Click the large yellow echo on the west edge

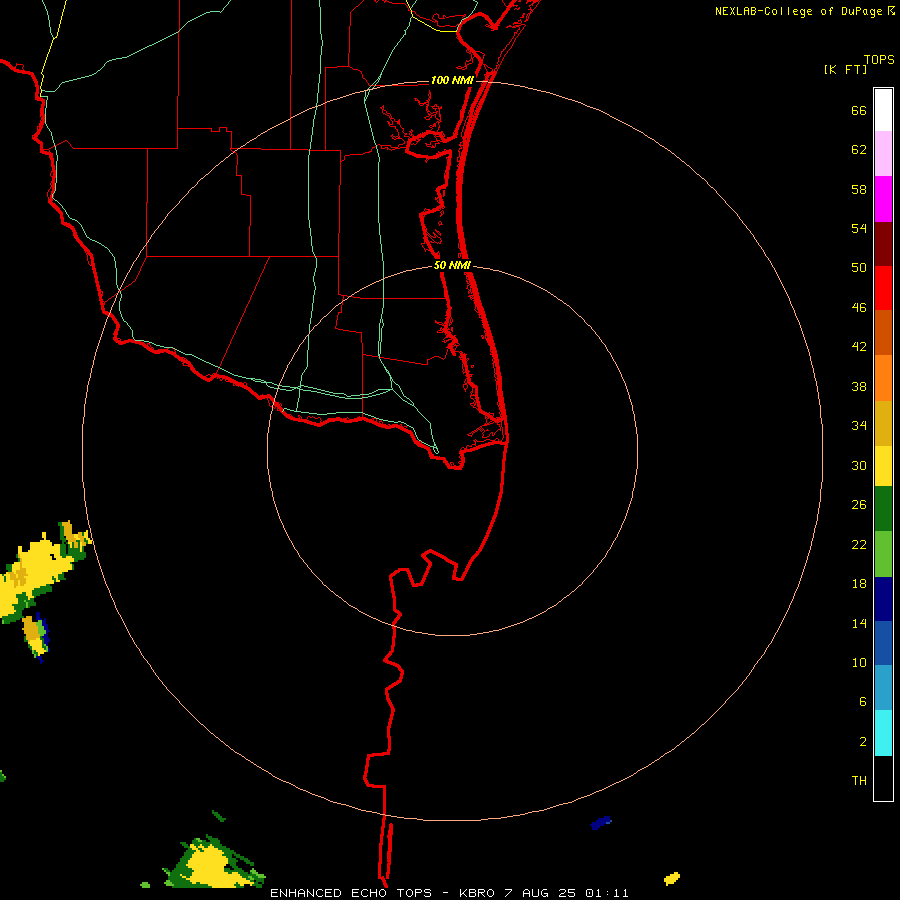click(x=36, y=573)
